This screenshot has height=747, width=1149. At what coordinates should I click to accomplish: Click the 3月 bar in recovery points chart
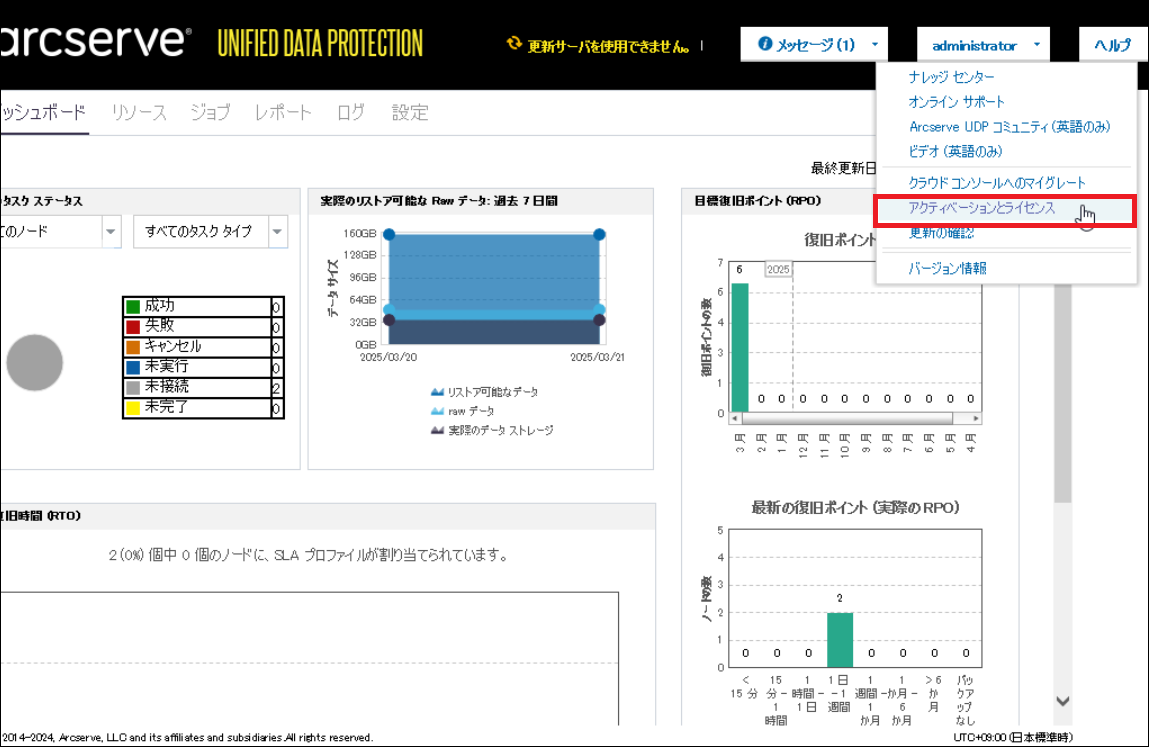click(740, 347)
